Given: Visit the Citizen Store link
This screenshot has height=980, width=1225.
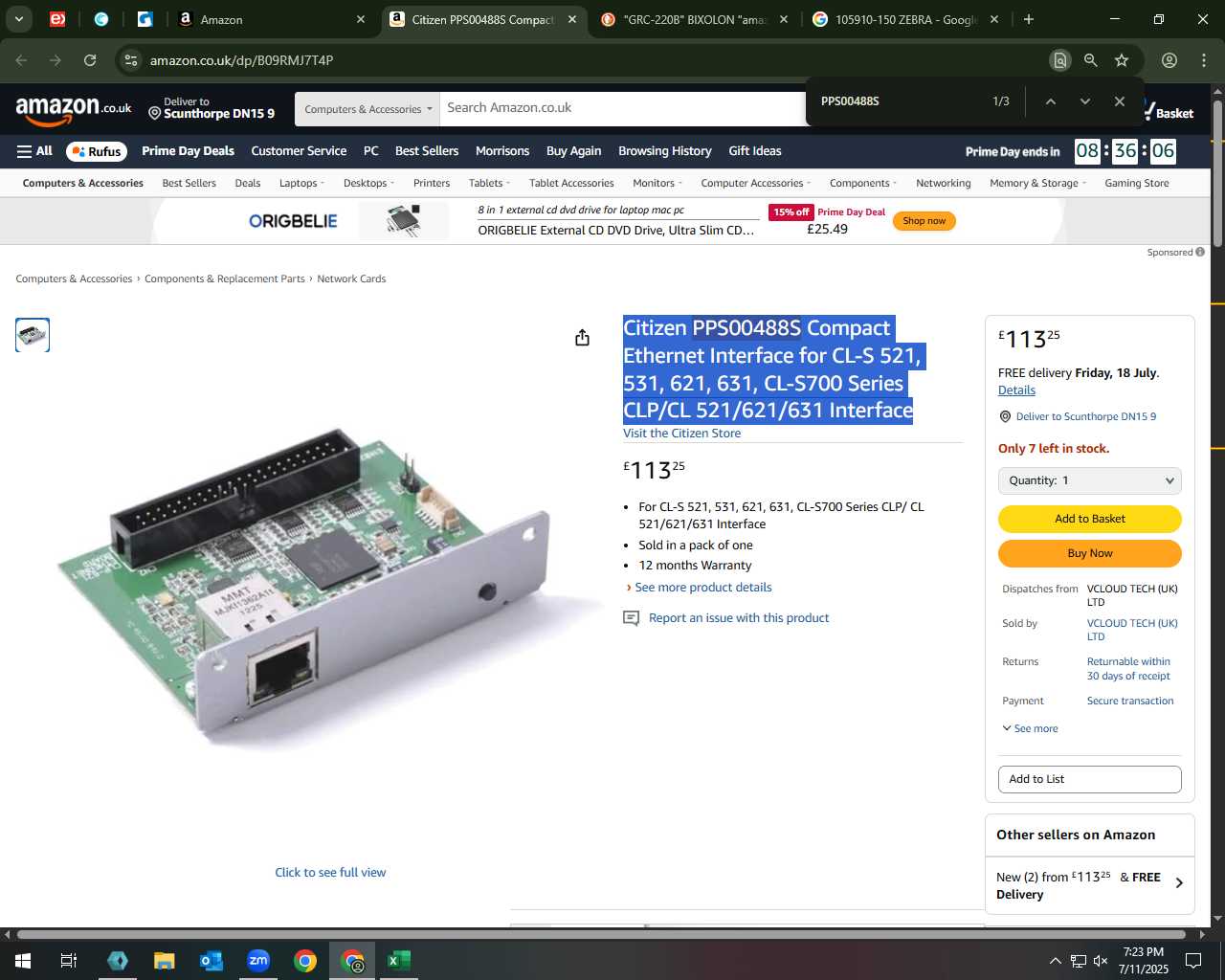Looking at the screenshot, I should pyautogui.click(x=681, y=434).
